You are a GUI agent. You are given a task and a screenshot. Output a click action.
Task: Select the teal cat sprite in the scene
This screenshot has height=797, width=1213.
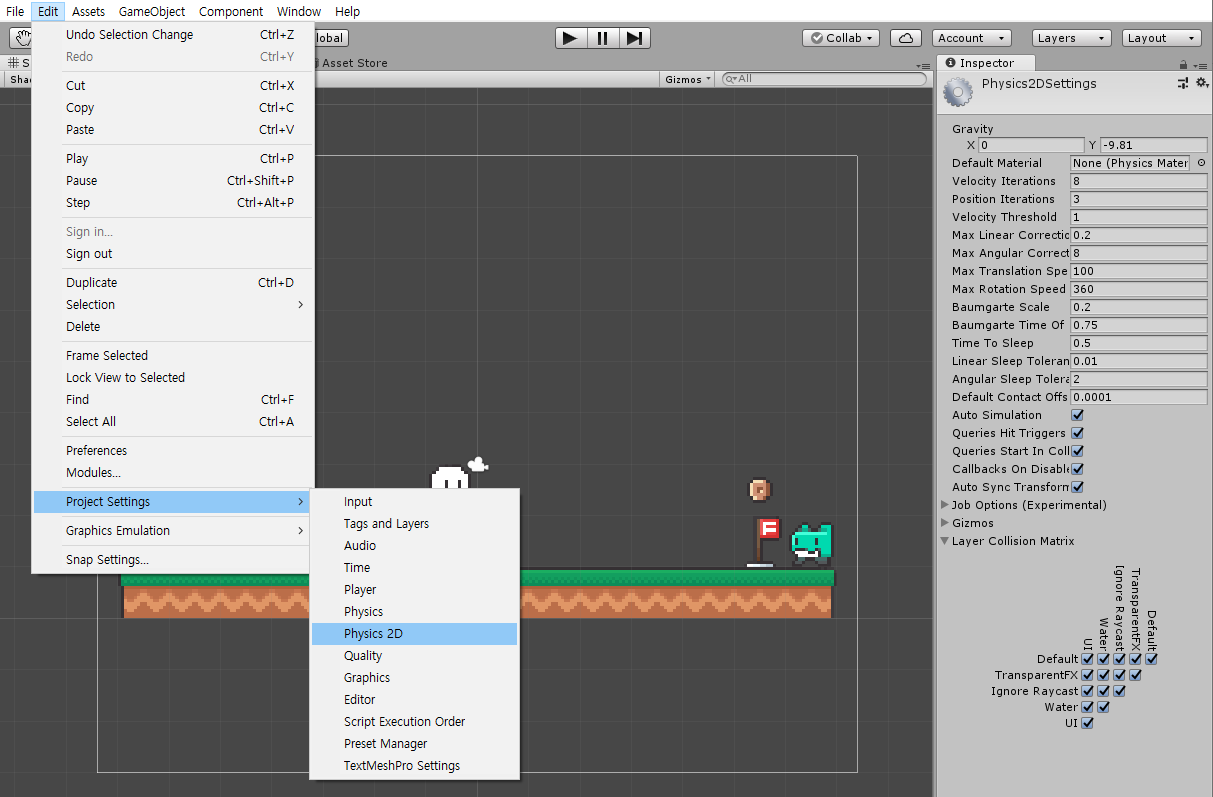click(x=812, y=545)
